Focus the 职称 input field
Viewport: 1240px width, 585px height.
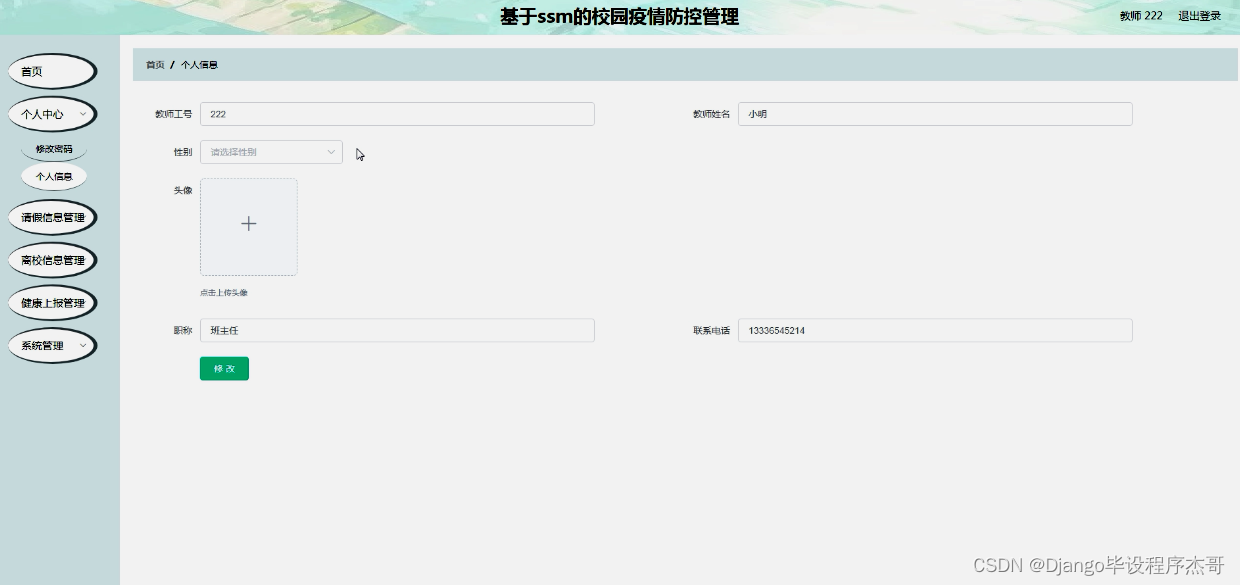(x=397, y=330)
